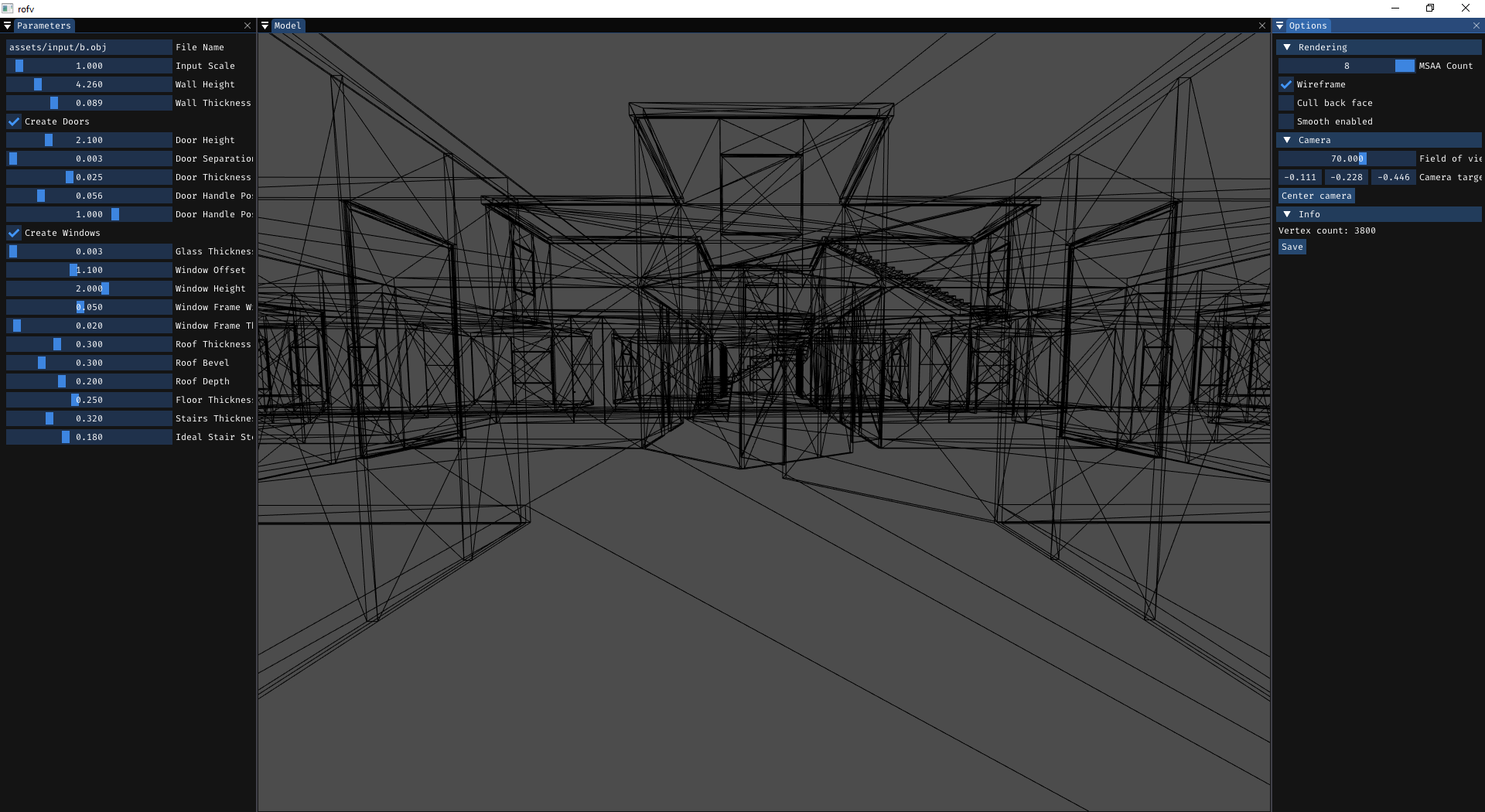1485x812 pixels.
Task: Collapse the Options panel using its arrow icon
Action: tap(1280, 26)
